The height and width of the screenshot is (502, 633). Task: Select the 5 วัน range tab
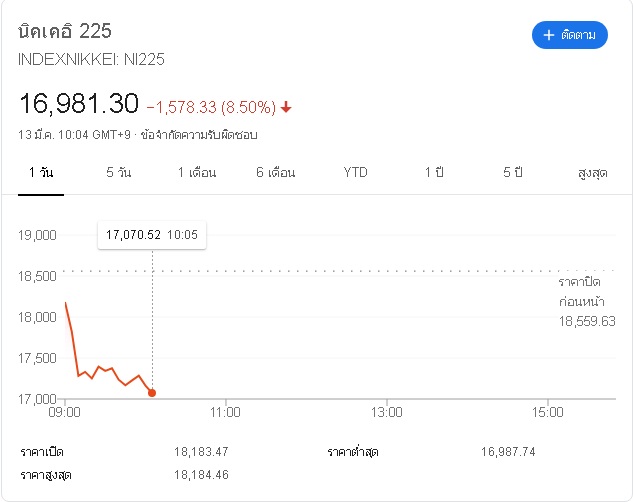[x=119, y=172]
